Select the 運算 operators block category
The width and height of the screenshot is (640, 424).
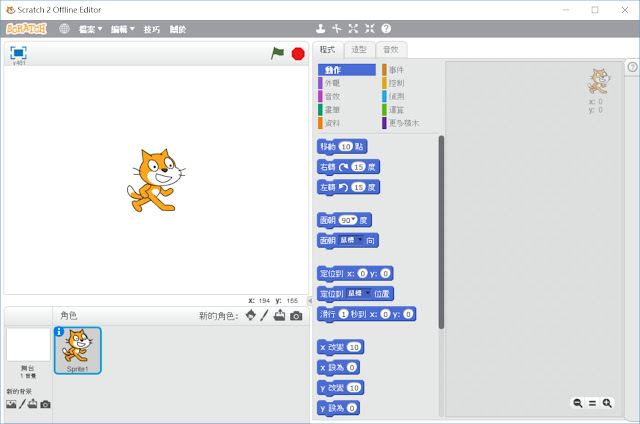tap(411, 109)
